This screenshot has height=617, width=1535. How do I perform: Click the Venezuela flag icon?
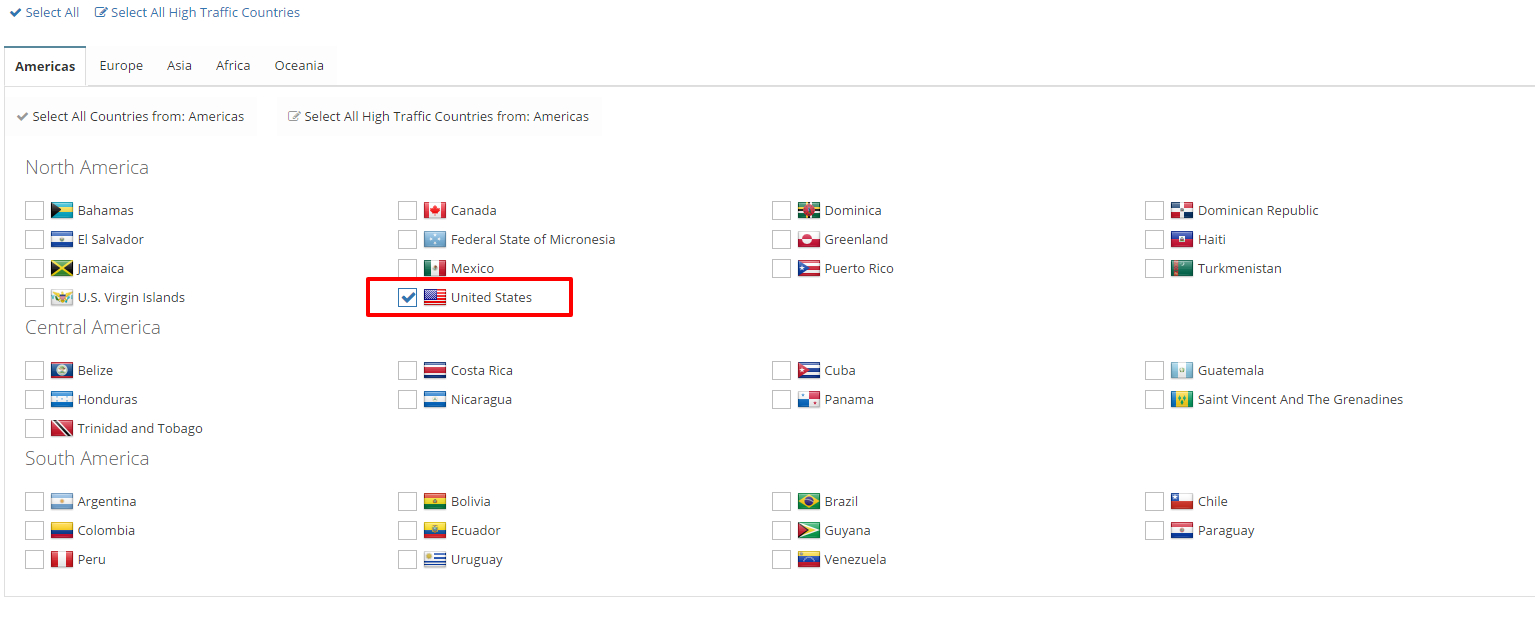coord(809,559)
